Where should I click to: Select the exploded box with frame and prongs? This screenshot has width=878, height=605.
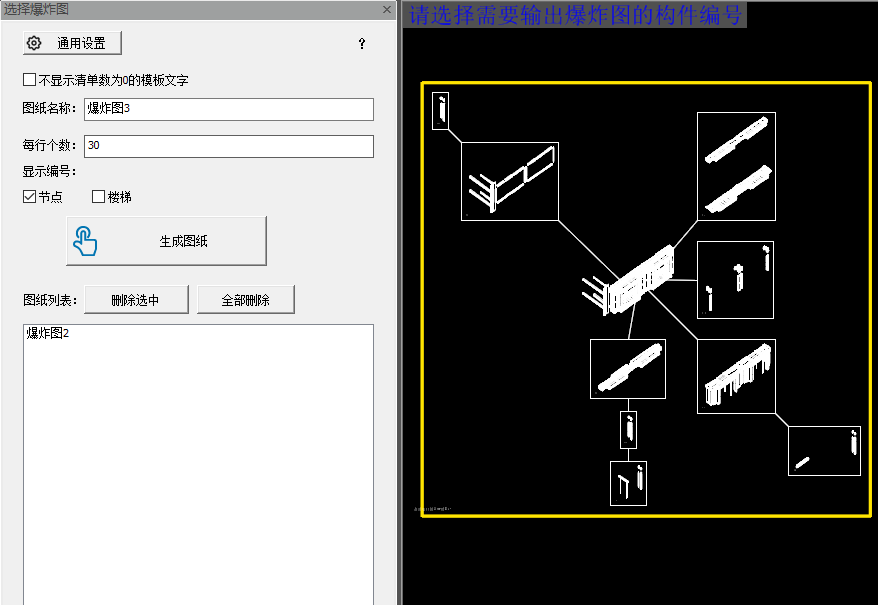(x=510, y=182)
